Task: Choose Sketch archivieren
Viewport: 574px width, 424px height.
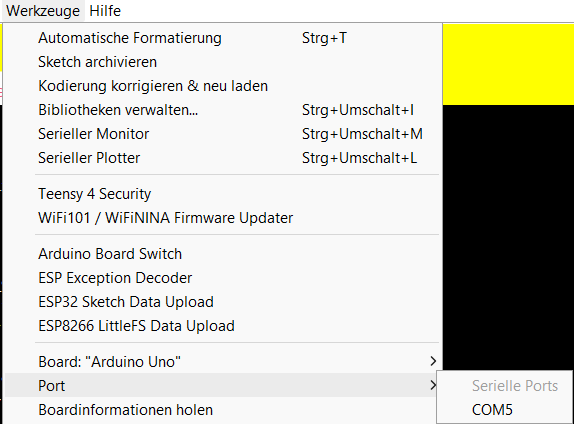Action: click(x=223, y=62)
